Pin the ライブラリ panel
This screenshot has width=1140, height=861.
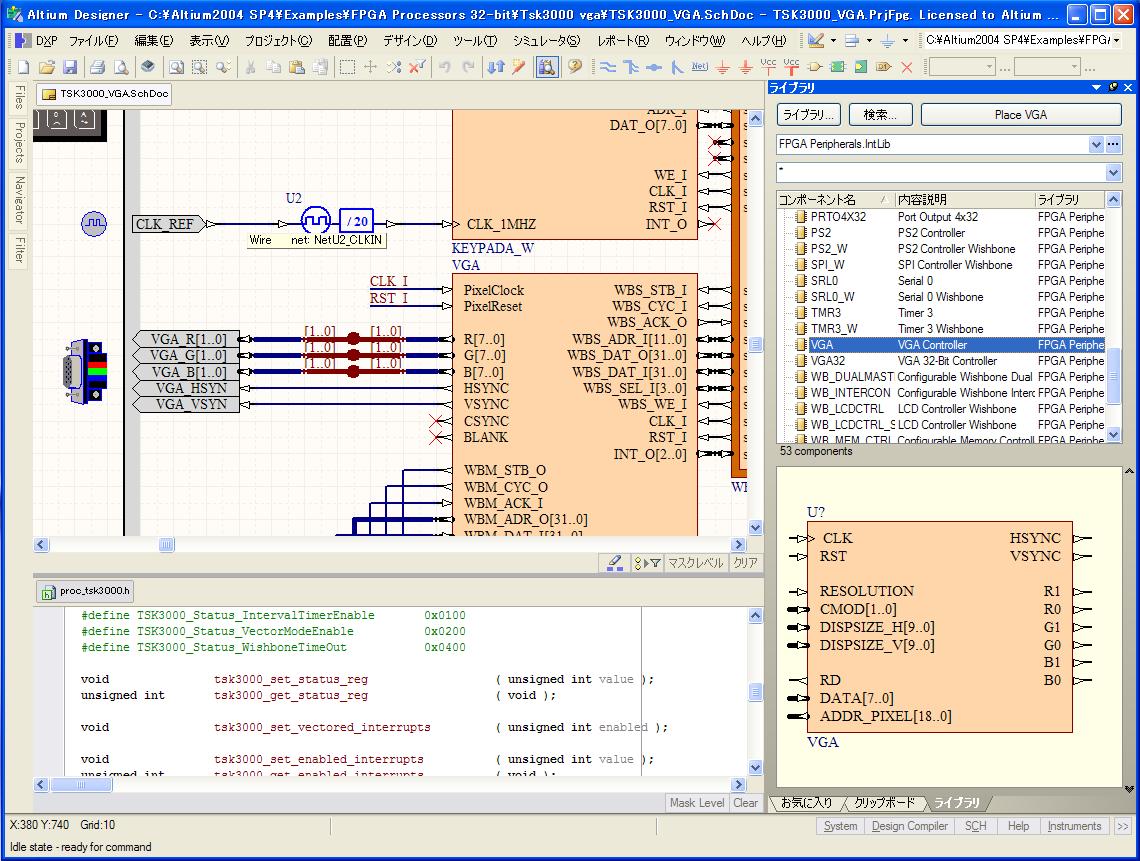pyautogui.click(x=1114, y=87)
